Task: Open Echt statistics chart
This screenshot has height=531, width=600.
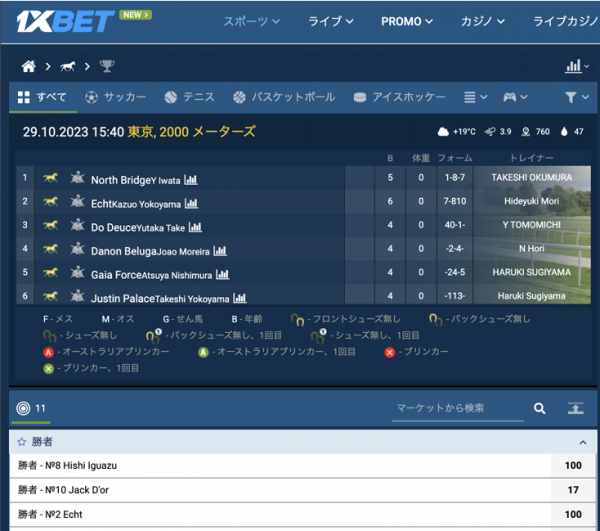Action: pos(191,204)
